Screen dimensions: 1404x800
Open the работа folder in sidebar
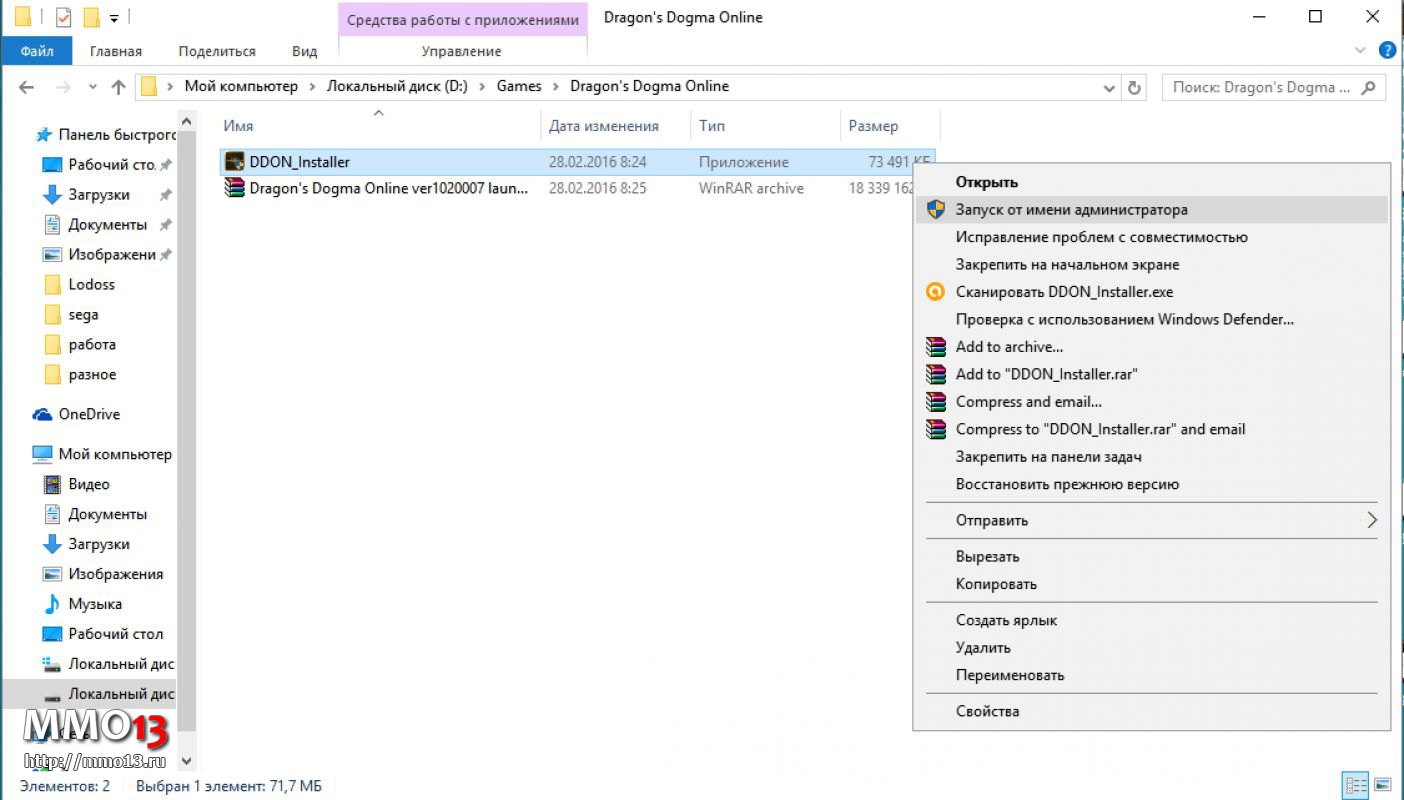[92, 344]
